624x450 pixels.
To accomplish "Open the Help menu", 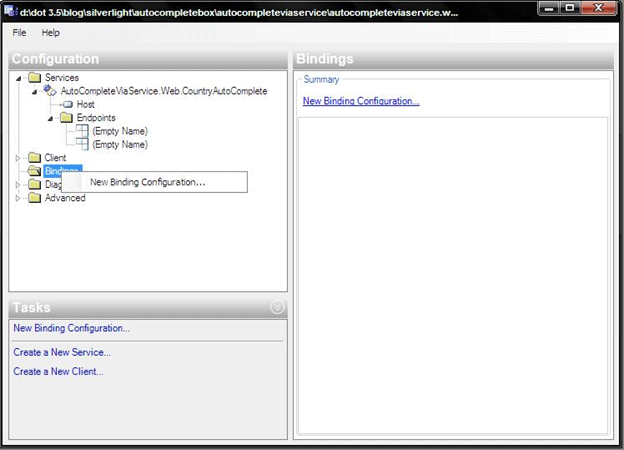I will [x=51, y=33].
